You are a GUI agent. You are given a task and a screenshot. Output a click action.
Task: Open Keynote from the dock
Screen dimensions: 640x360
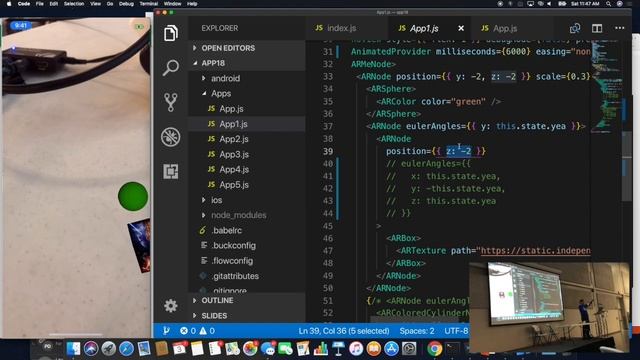tap(338, 349)
